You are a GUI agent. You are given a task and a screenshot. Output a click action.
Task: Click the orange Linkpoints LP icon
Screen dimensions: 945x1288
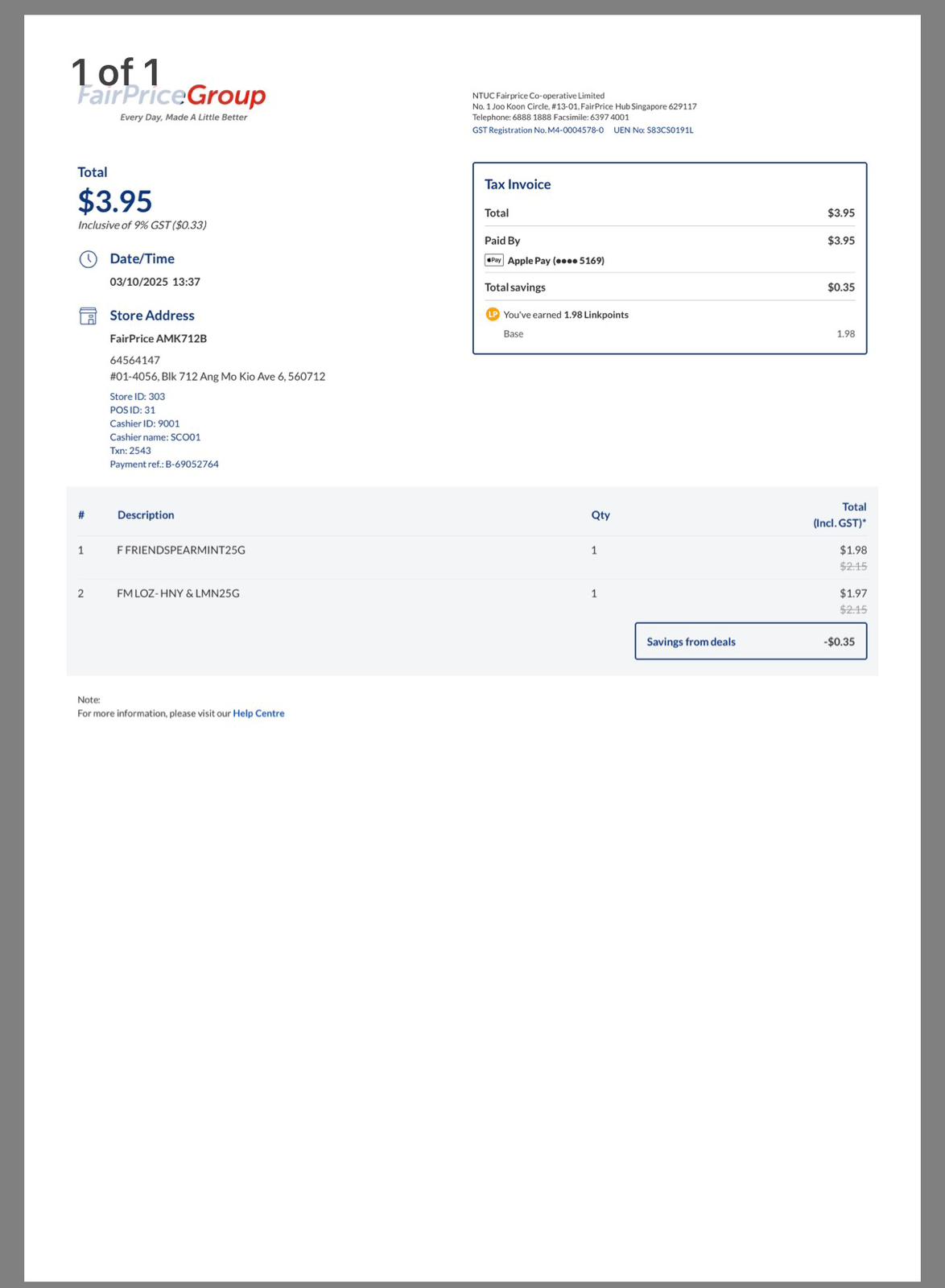pyautogui.click(x=493, y=314)
